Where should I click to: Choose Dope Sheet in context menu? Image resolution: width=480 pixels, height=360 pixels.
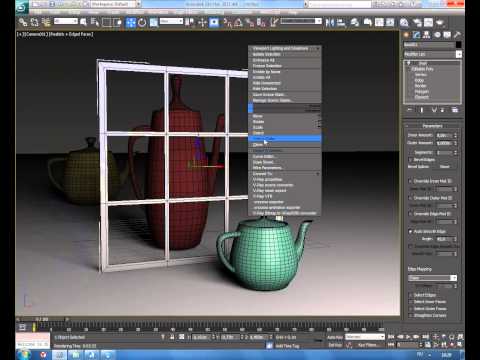[x=285, y=162]
